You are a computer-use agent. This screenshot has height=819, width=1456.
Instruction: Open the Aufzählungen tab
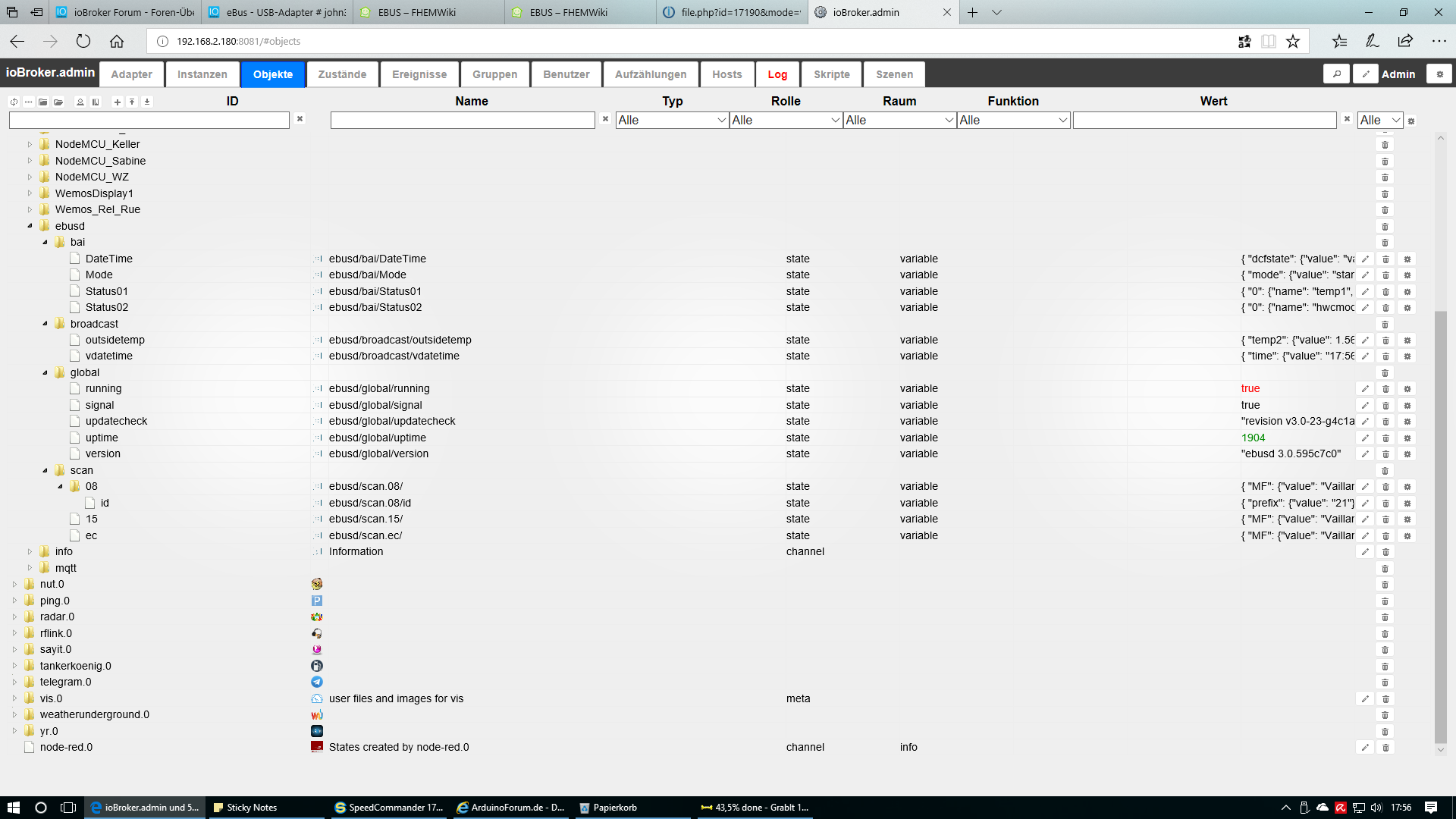point(651,74)
